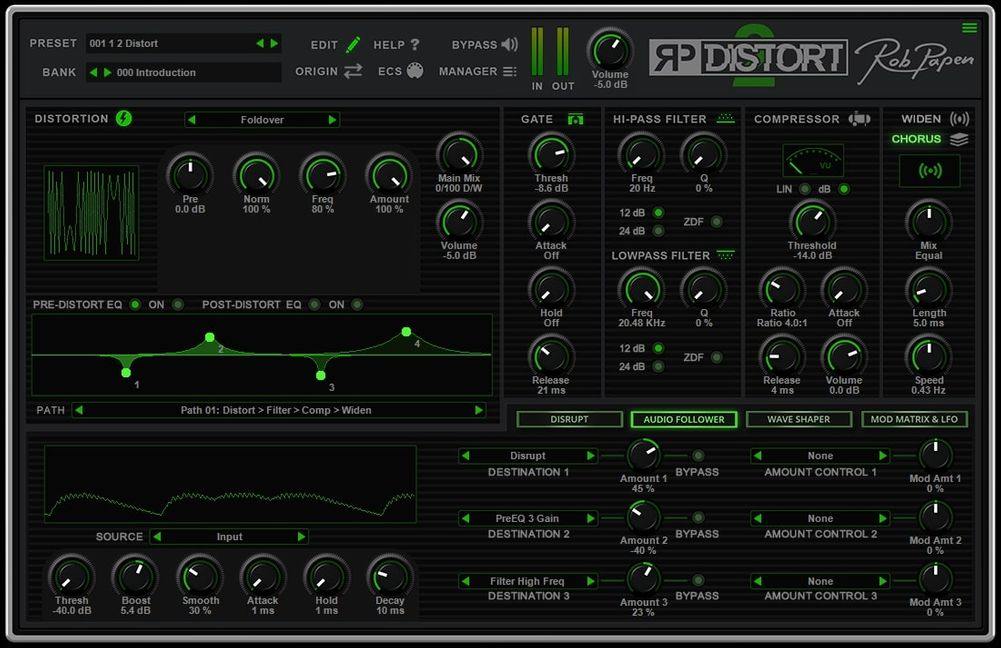1001x648 pixels.
Task: Enable 24 dB slope on the Hi-Pass Filter
Action: tap(659, 229)
